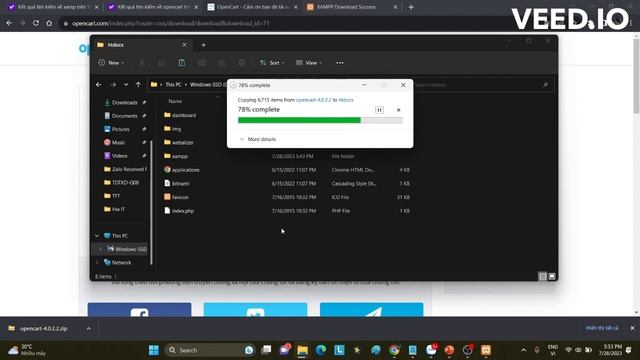Minimize the 78% complete dialog
The image size is (640, 360).
tap(364, 85)
